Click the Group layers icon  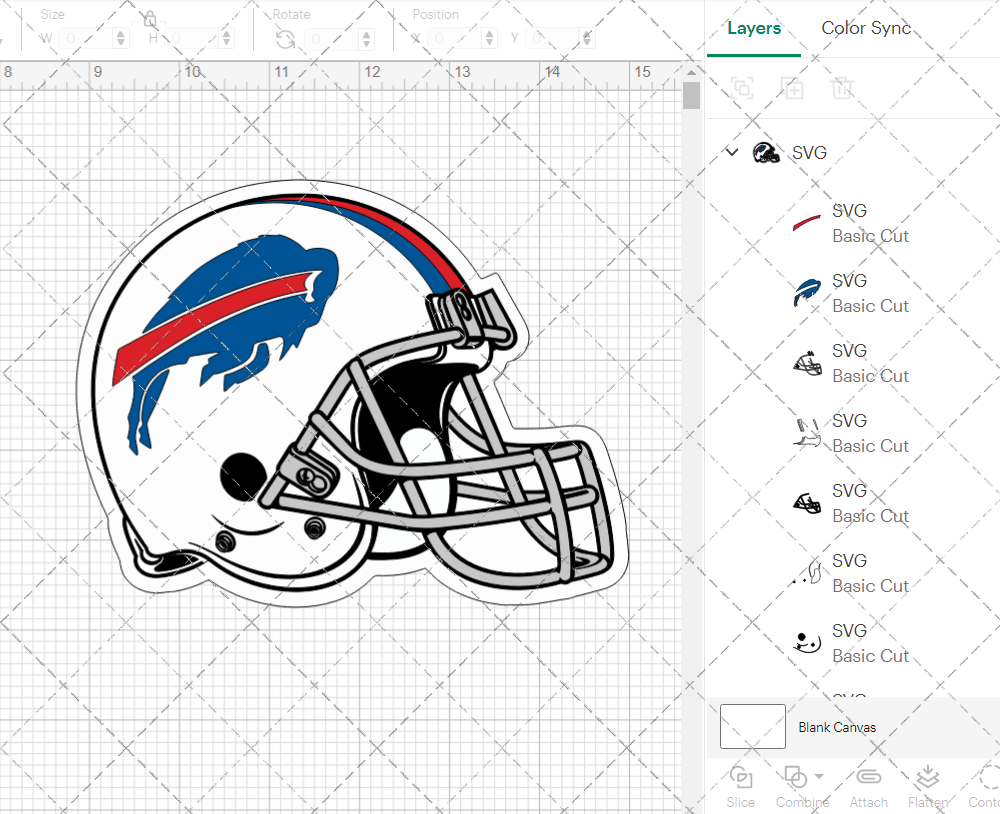coord(742,87)
